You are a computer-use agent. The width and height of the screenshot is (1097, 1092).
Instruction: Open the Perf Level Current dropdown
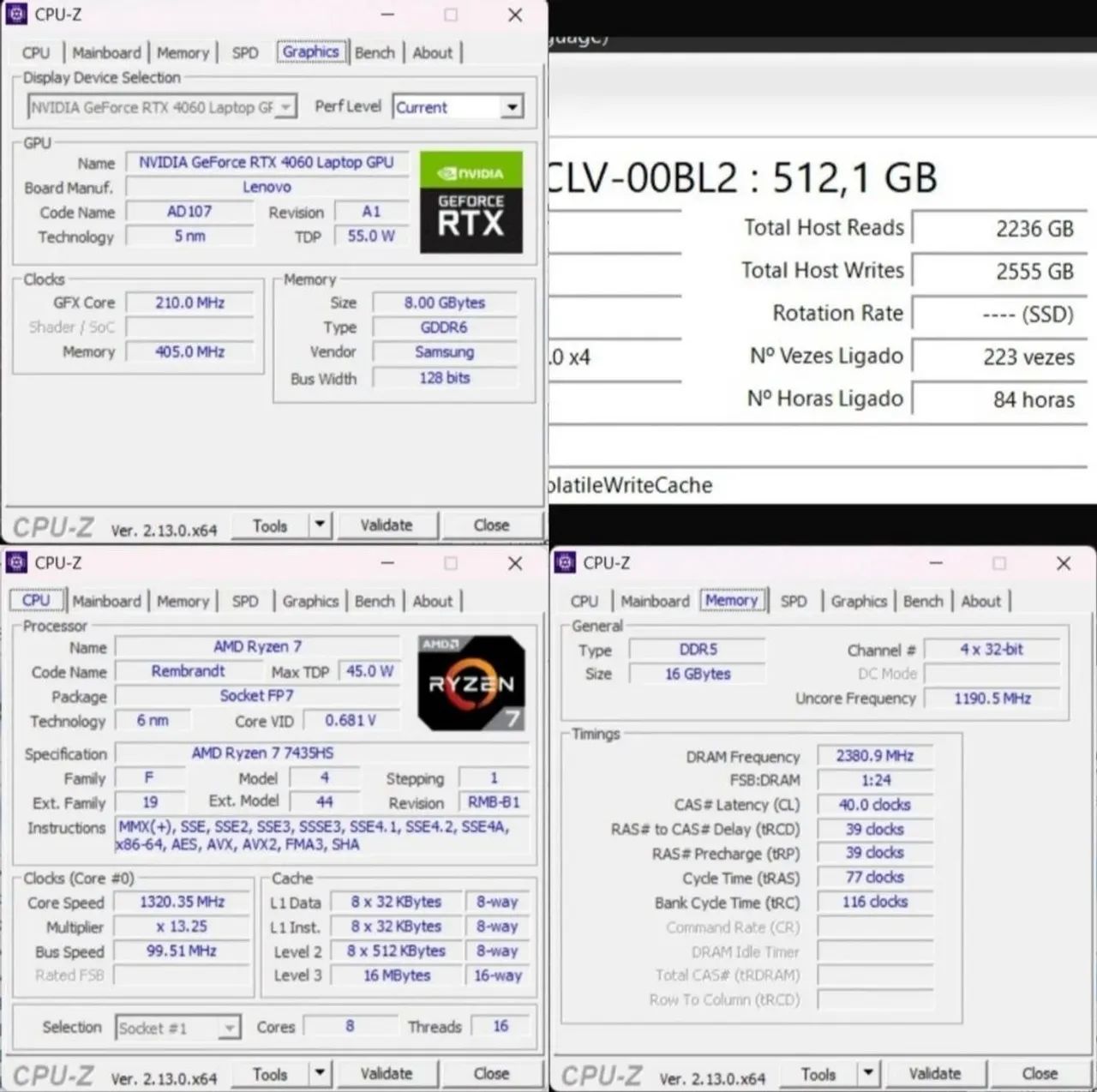[458, 107]
